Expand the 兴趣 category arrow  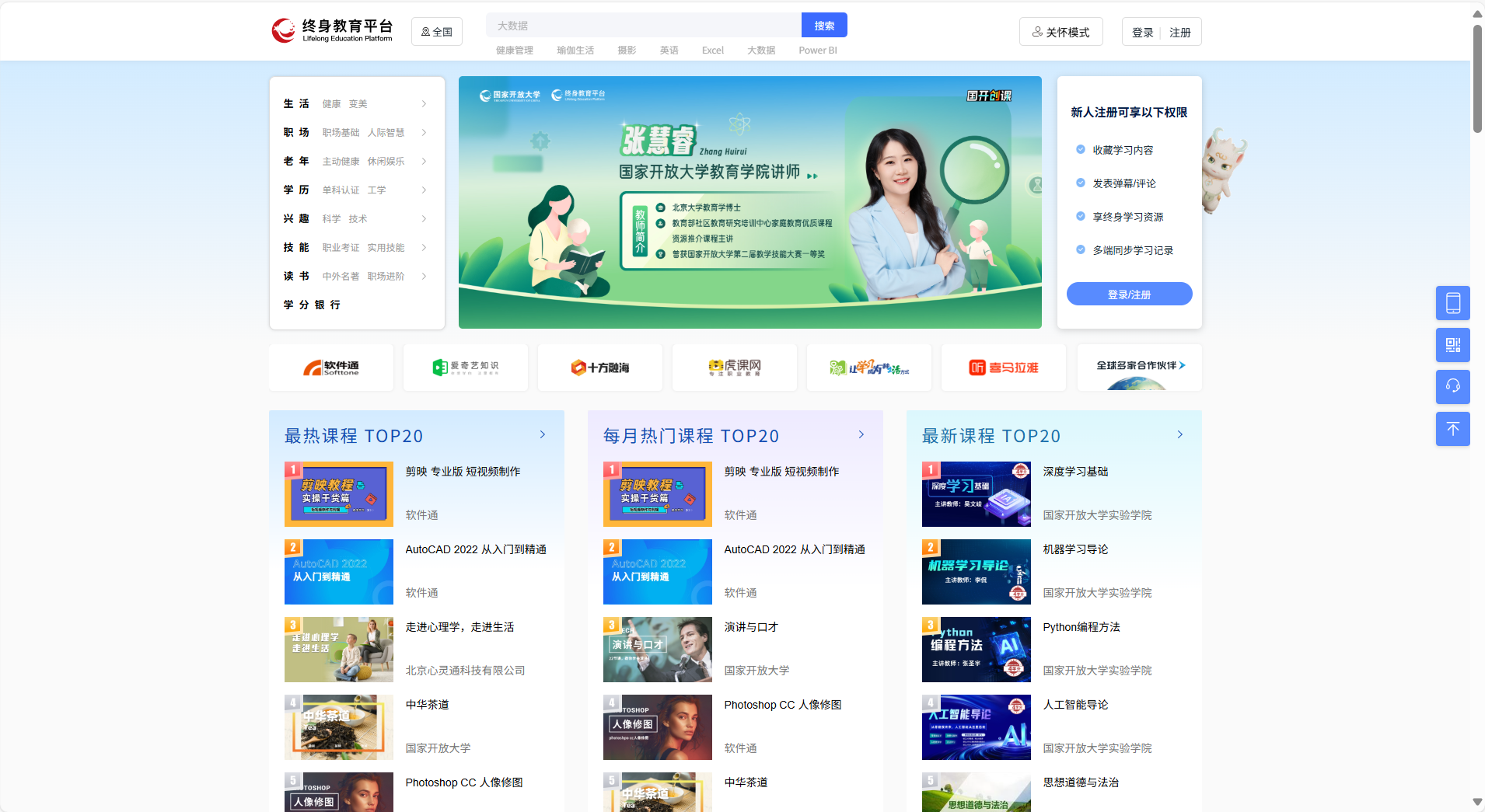pyautogui.click(x=424, y=219)
